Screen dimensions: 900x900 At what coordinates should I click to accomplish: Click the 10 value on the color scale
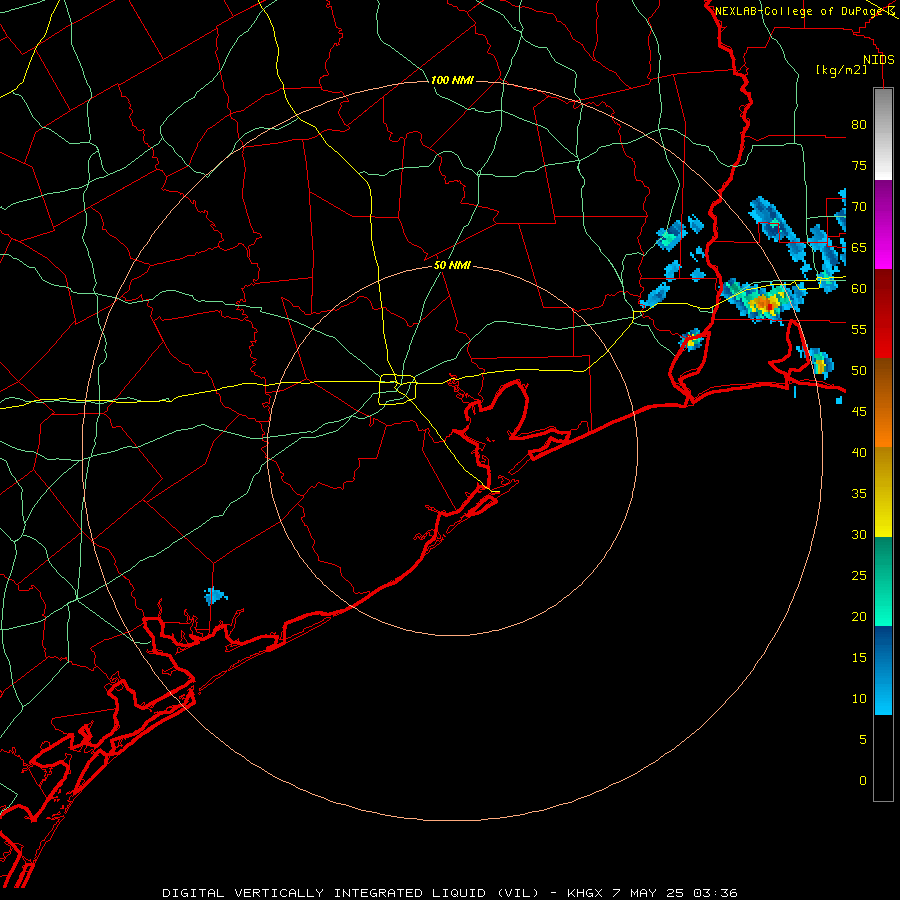coord(859,699)
